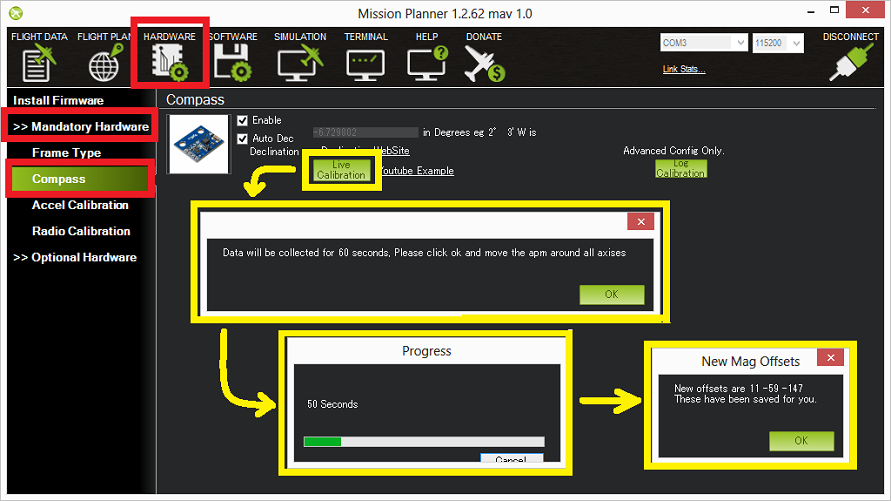Toggle the Auto Dec checkbox

243,139
